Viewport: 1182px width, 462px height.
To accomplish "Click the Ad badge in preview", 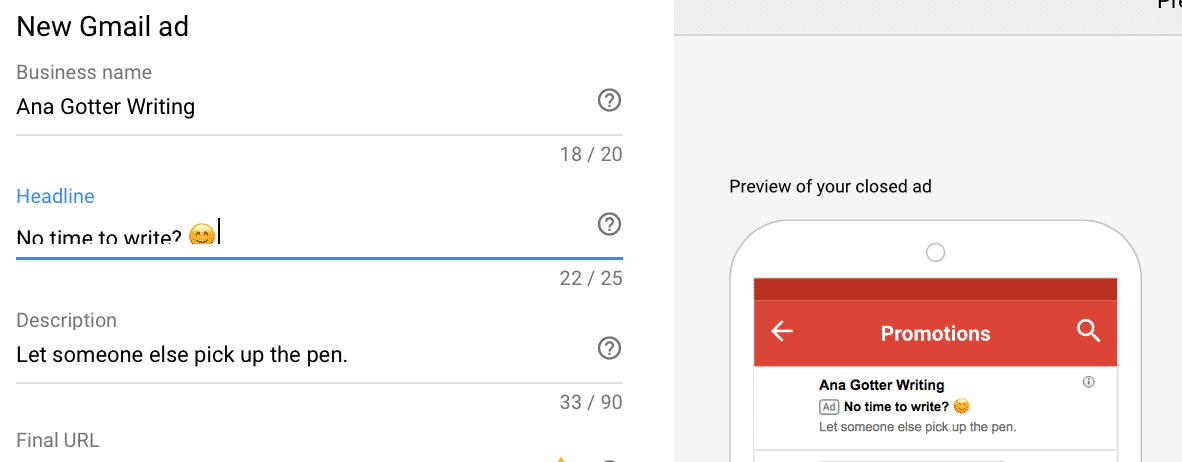I will click(x=828, y=407).
